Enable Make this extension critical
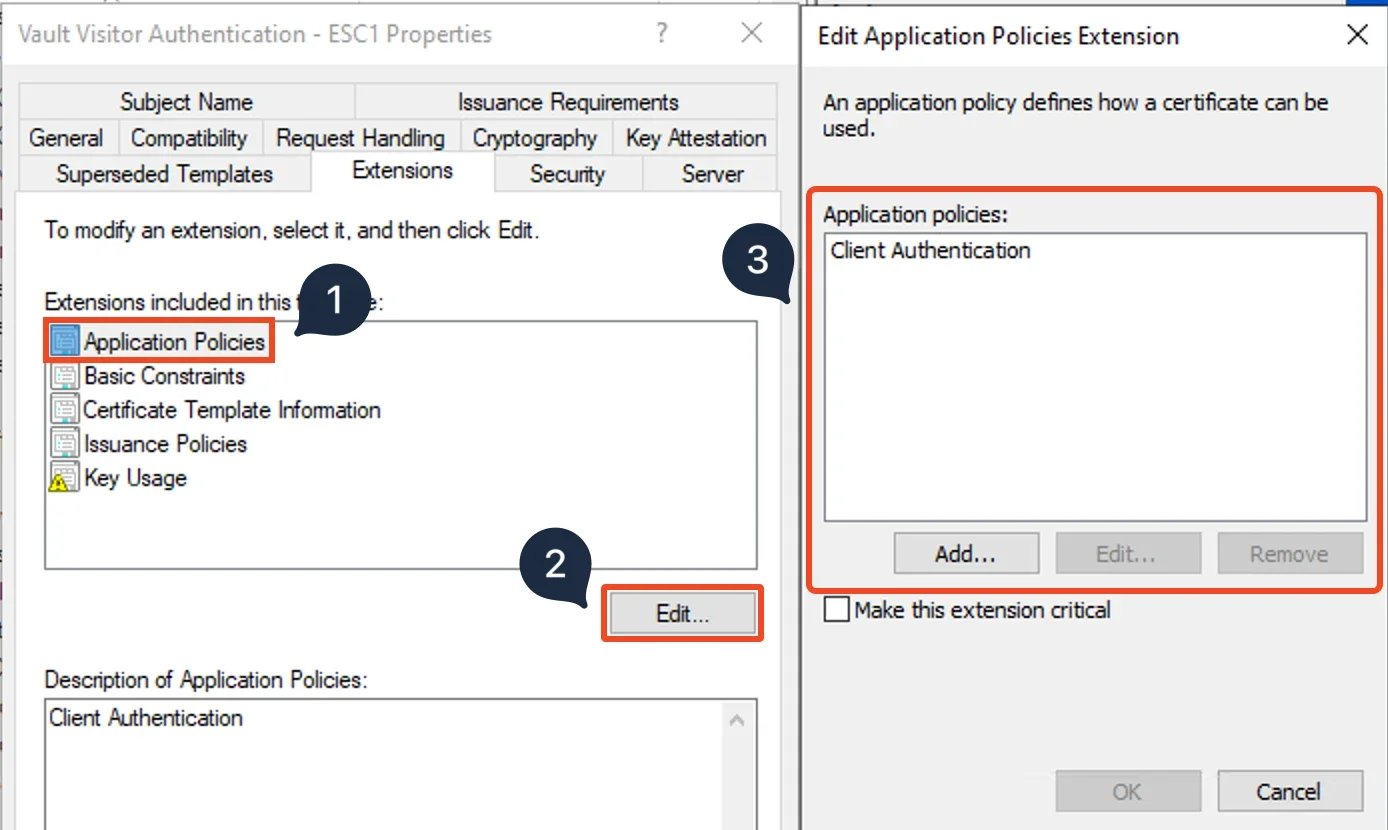The height and width of the screenshot is (830, 1388). pyautogui.click(x=836, y=610)
